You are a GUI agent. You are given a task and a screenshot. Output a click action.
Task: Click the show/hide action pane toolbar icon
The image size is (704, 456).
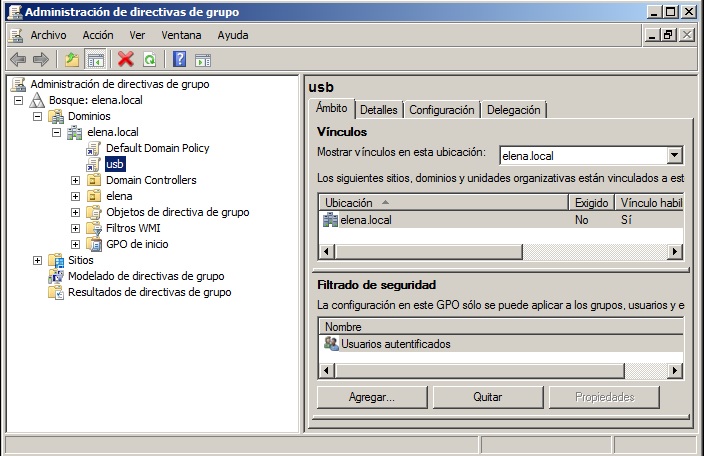pos(203,59)
